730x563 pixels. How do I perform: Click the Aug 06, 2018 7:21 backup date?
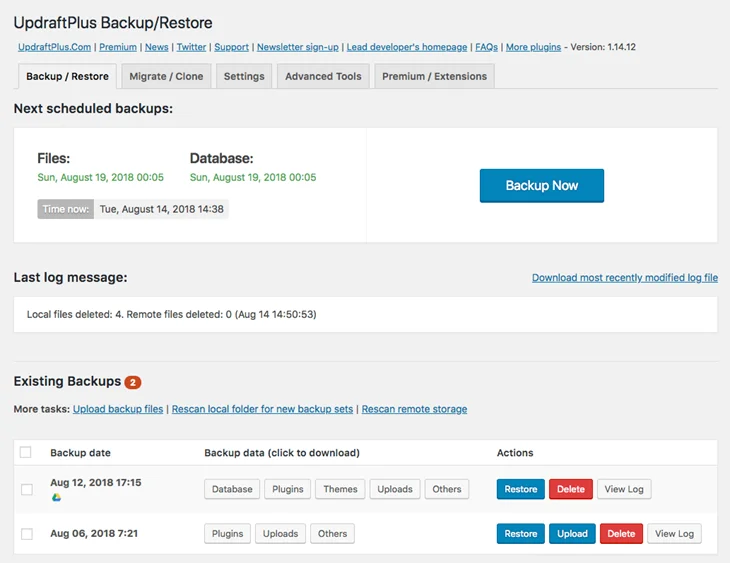click(94, 534)
